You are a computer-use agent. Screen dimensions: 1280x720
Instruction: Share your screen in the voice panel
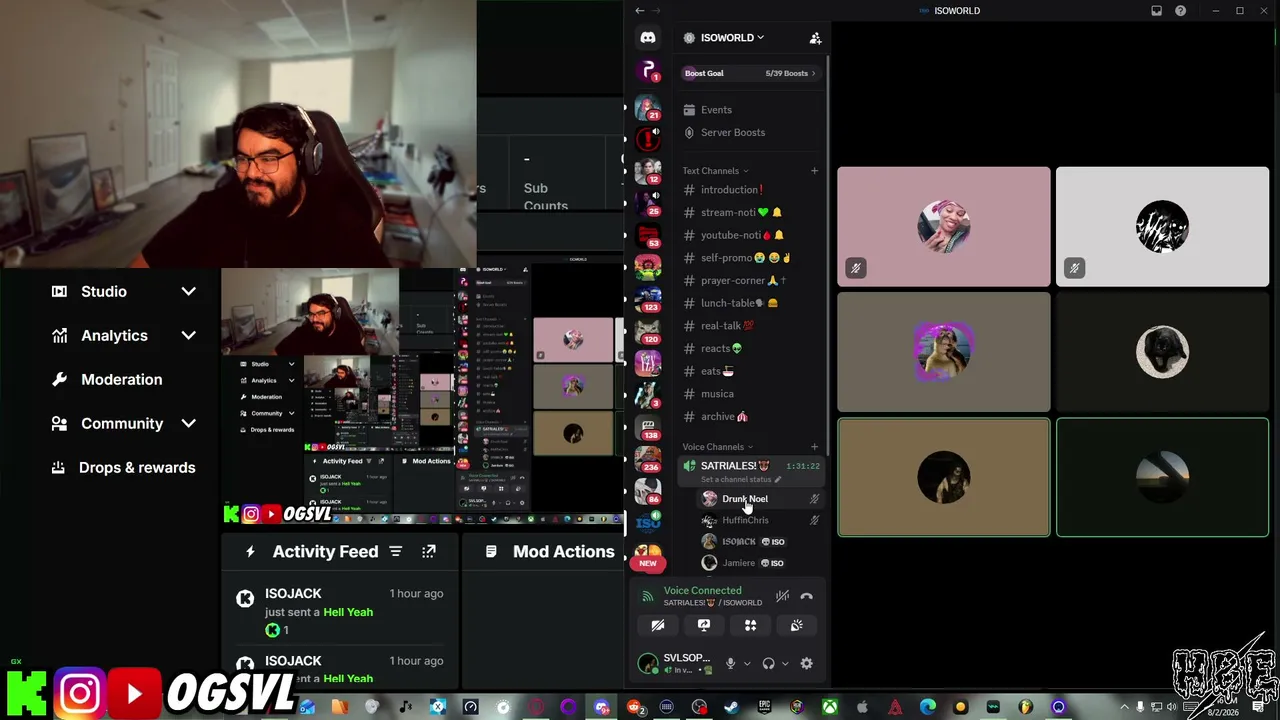click(x=704, y=625)
